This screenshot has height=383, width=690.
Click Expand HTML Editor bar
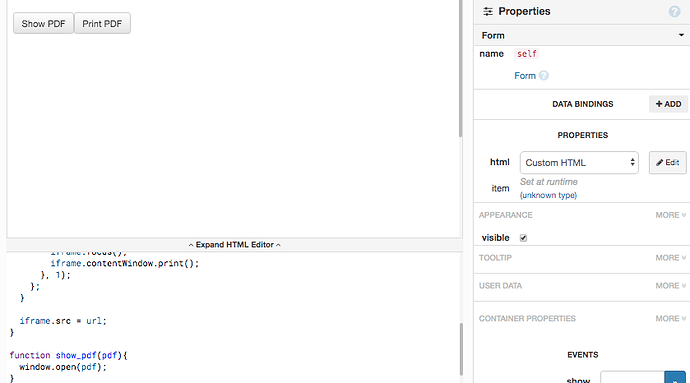[x=235, y=245]
